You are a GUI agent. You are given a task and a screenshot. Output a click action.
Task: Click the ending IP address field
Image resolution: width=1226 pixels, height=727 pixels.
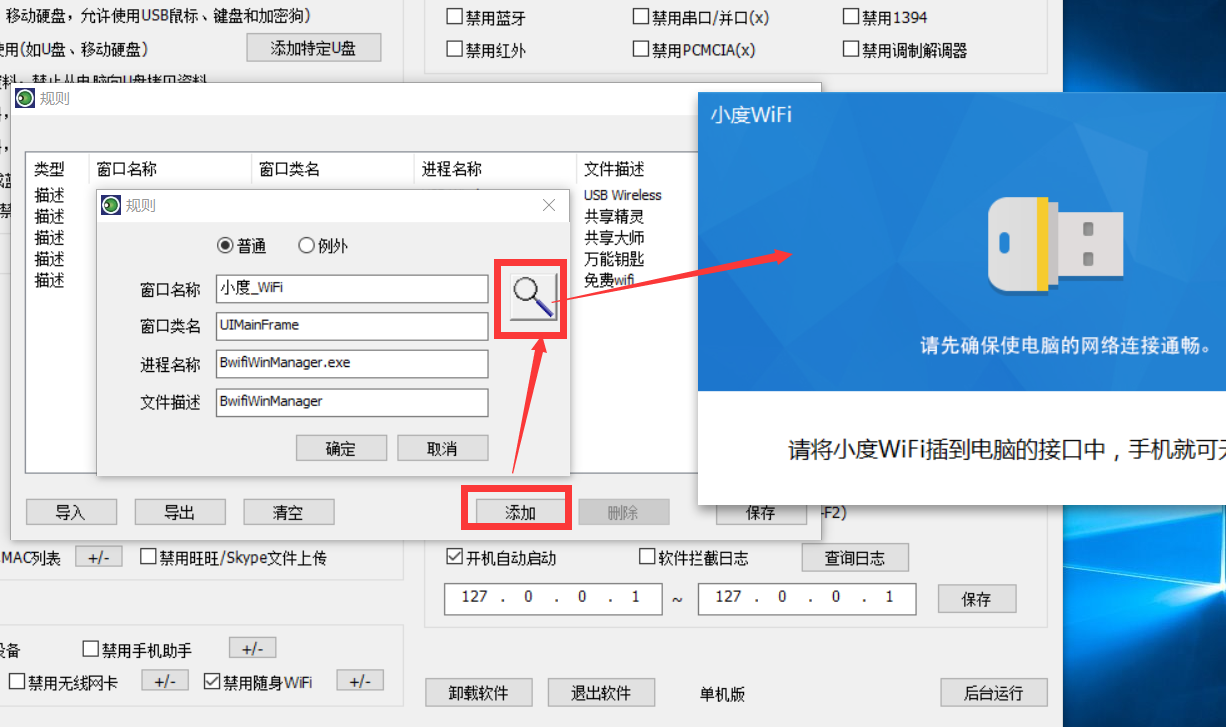(x=806, y=598)
